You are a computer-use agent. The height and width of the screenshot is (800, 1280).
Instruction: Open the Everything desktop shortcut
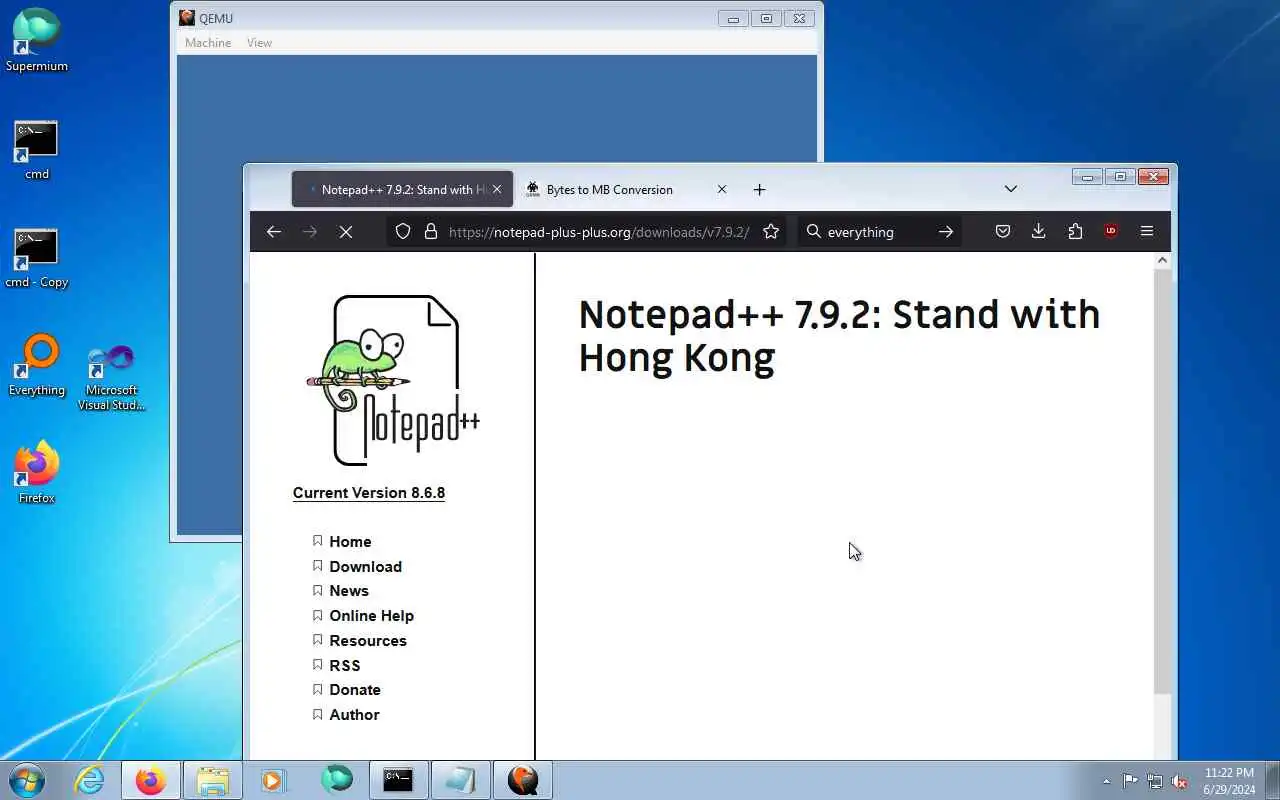37,366
